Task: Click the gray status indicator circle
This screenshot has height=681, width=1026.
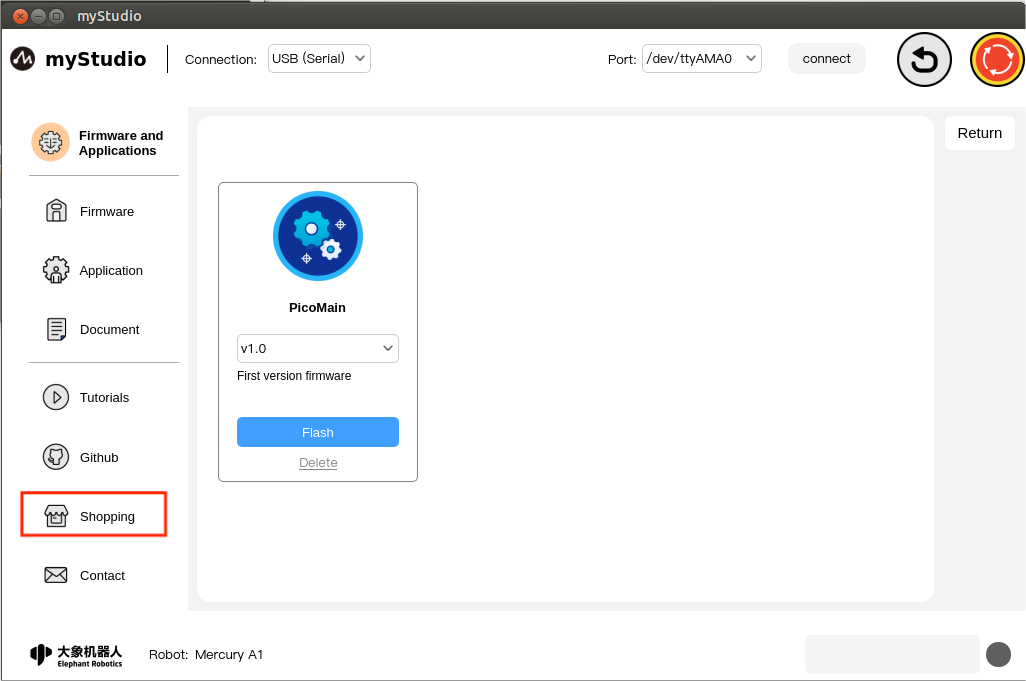Action: tap(999, 654)
